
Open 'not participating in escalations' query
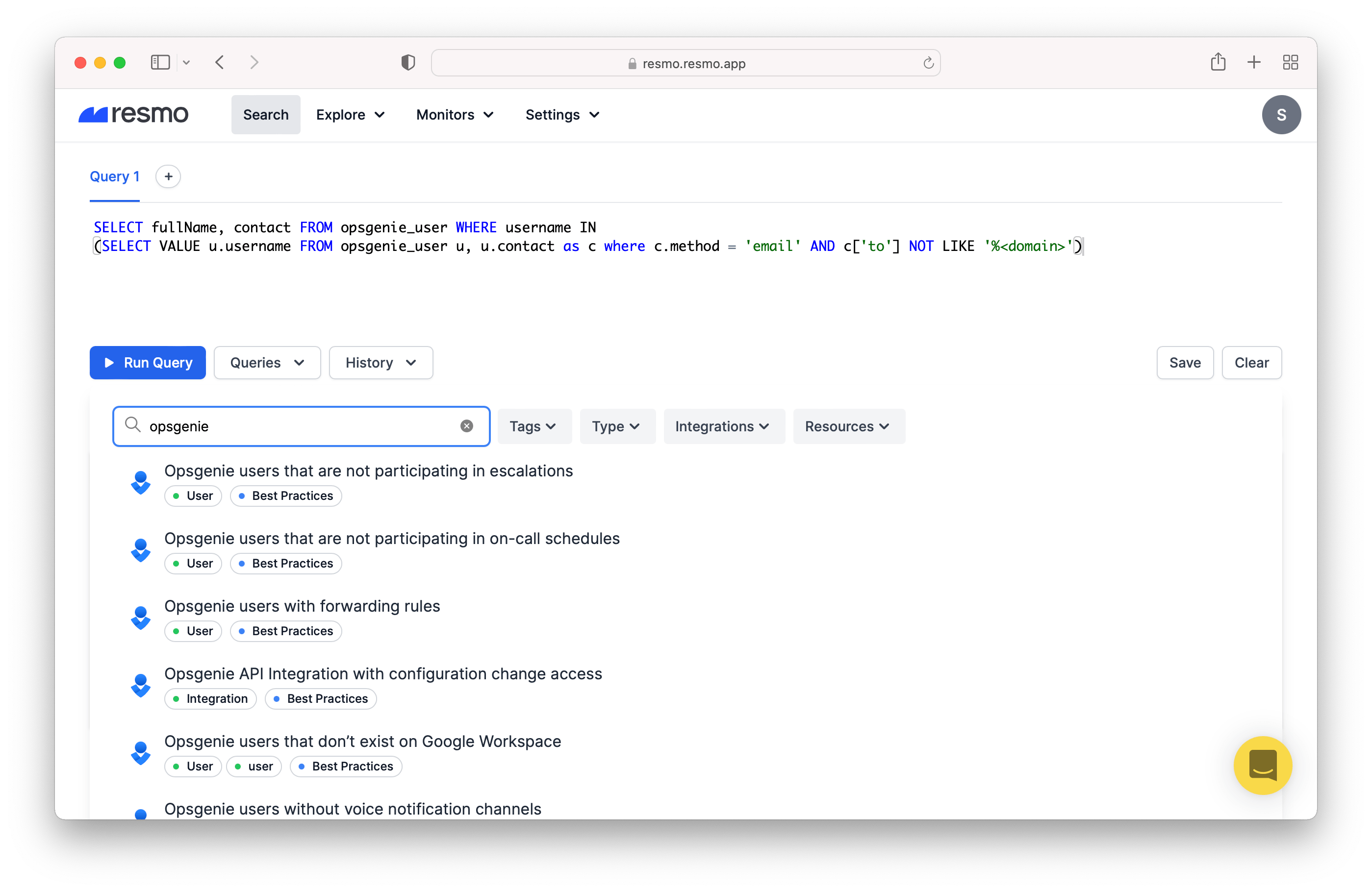coord(368,471)
